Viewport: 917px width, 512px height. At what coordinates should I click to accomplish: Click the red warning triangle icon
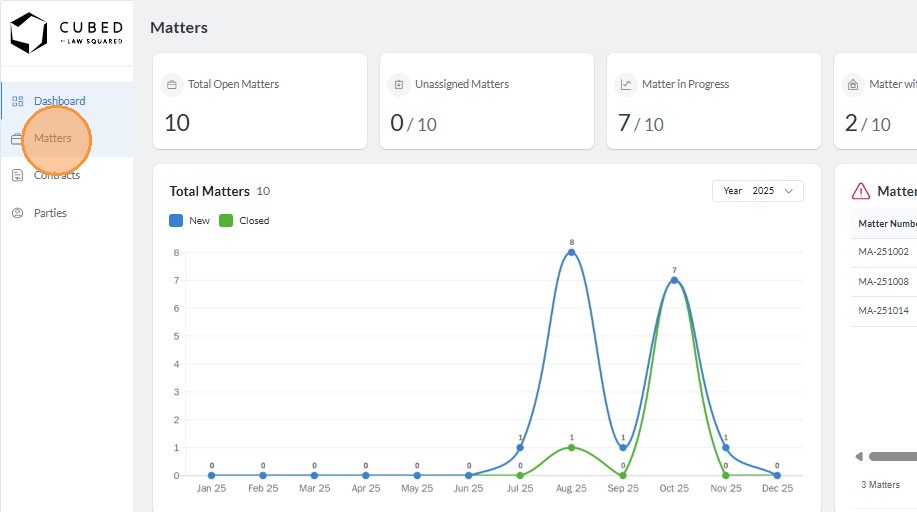pyautogui.click(x=860, y=191)
